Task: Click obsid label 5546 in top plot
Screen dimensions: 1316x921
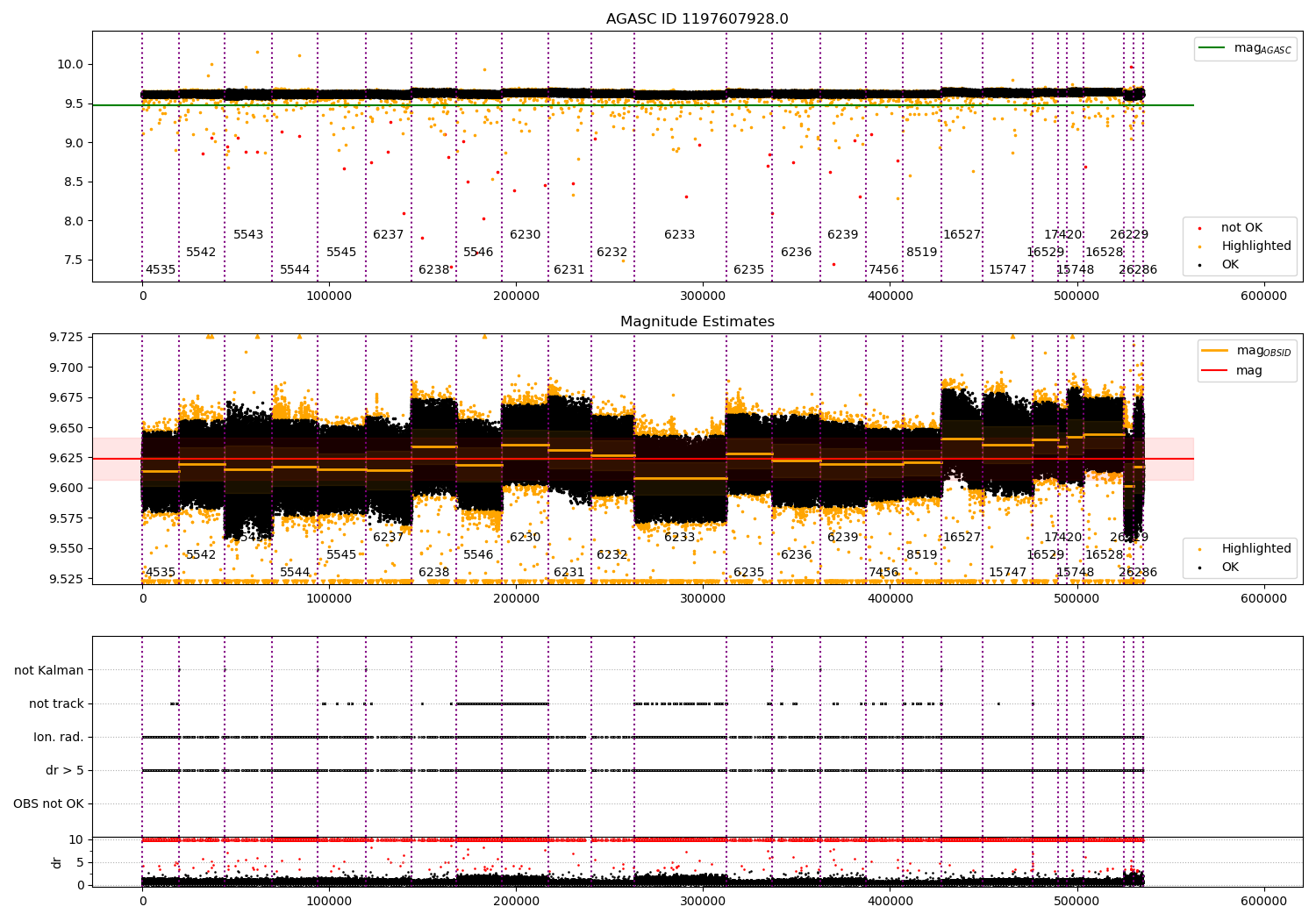Action: 478,253
